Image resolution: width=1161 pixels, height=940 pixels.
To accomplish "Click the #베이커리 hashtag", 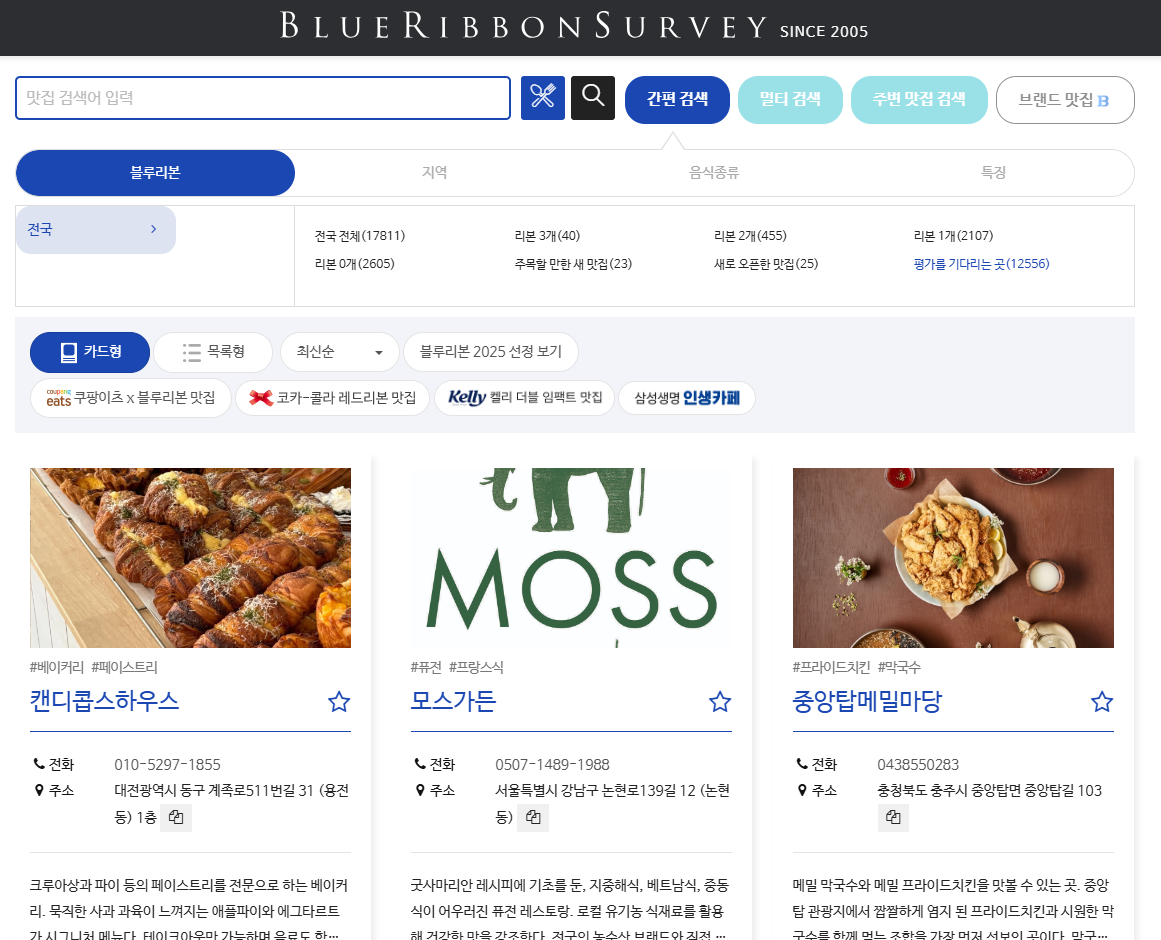I will [57, 668].
